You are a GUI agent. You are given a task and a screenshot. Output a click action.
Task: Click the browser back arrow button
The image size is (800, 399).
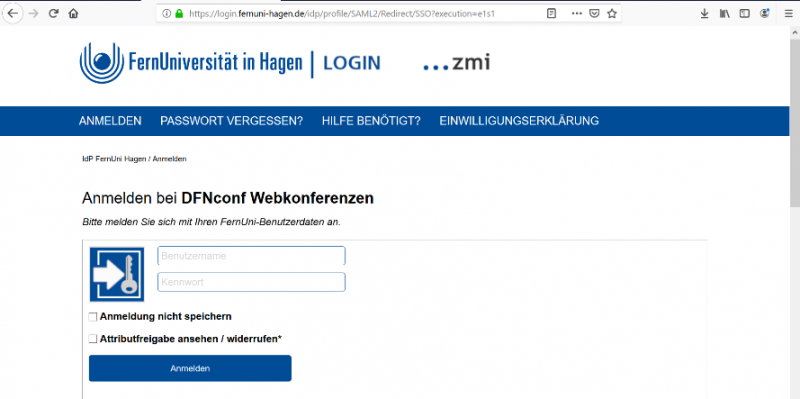pyautogui.click(x=13, y=14)
